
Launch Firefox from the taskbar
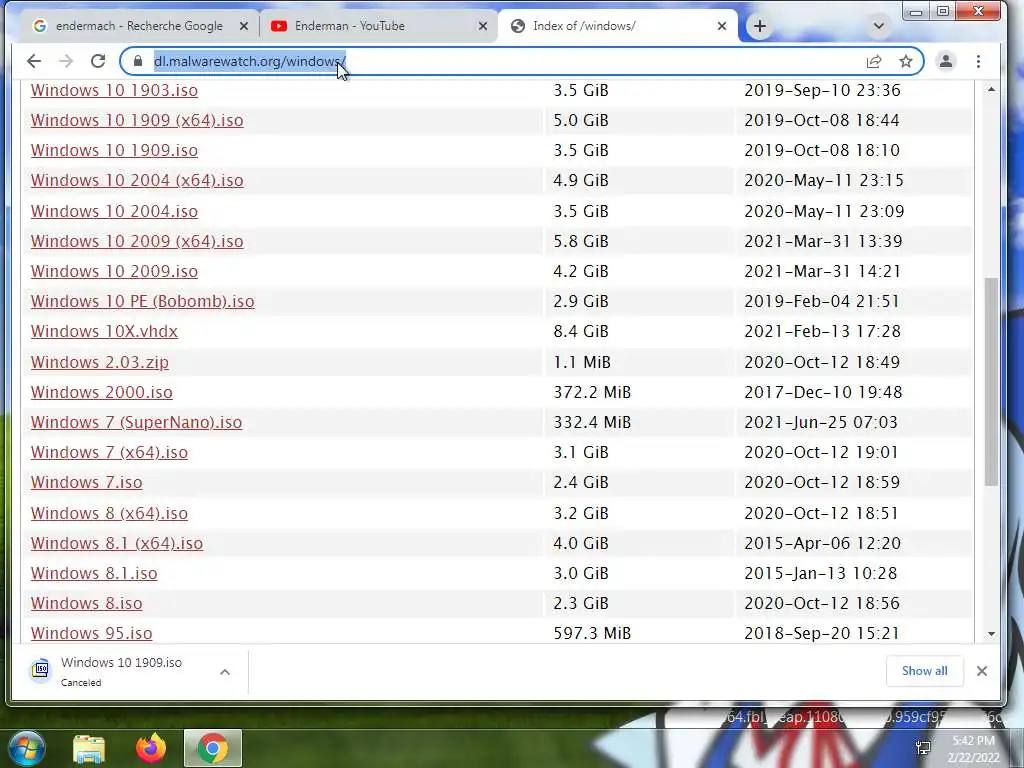(x=151, y=748)
